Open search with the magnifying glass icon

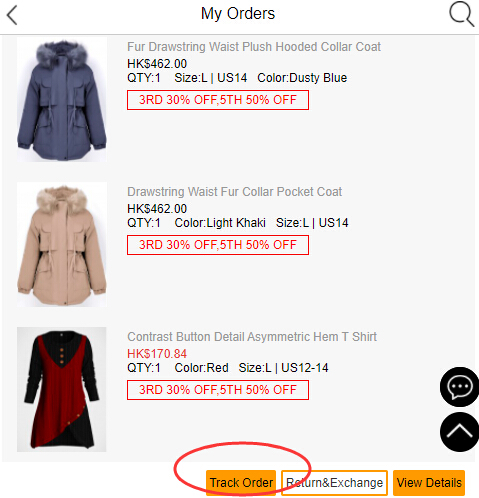(461, 14)
